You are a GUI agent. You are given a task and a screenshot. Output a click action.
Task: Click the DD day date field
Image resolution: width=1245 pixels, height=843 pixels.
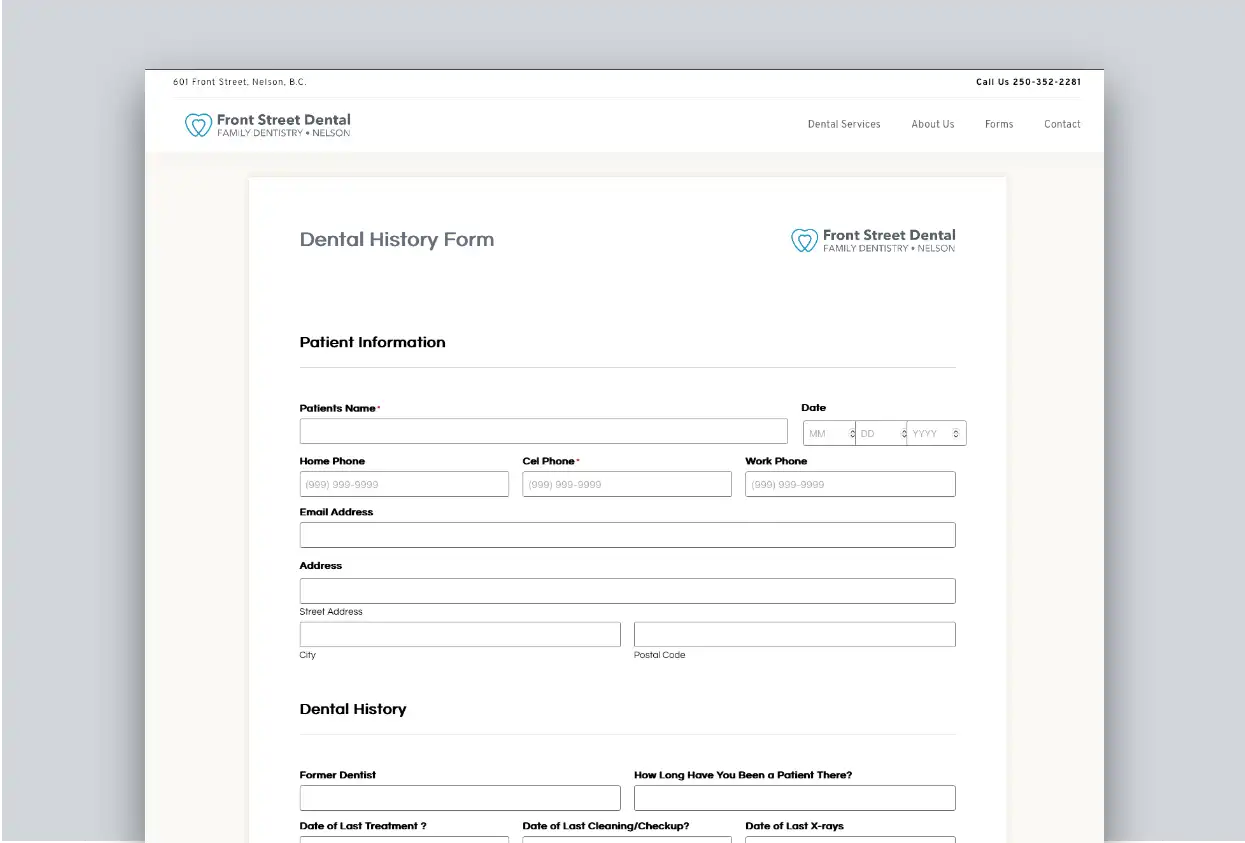point(881,433)
